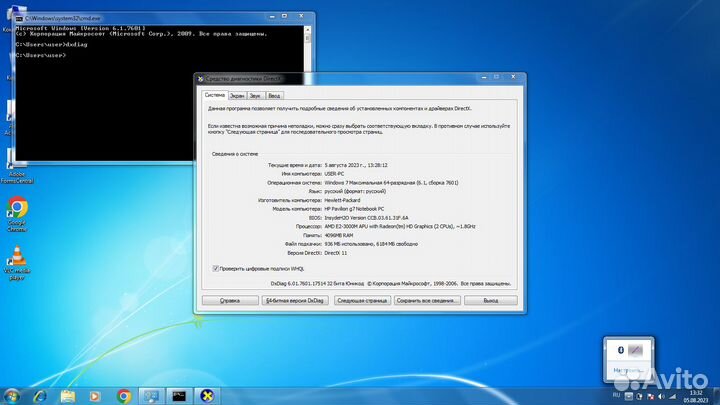
Task: Click the cmd window scrollbar up arrow
Action: coord(308,29)
